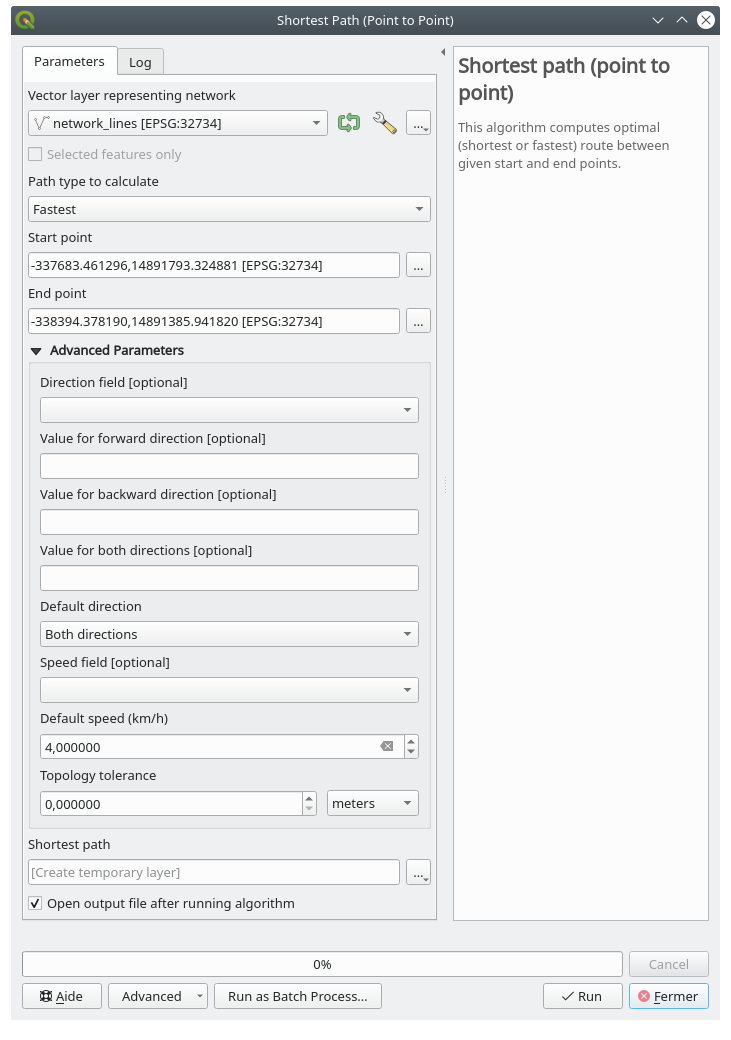This screenshot has height=1040, width=731.
Task: Click the browse button next to network layer
Action: (x=418, y=123)
